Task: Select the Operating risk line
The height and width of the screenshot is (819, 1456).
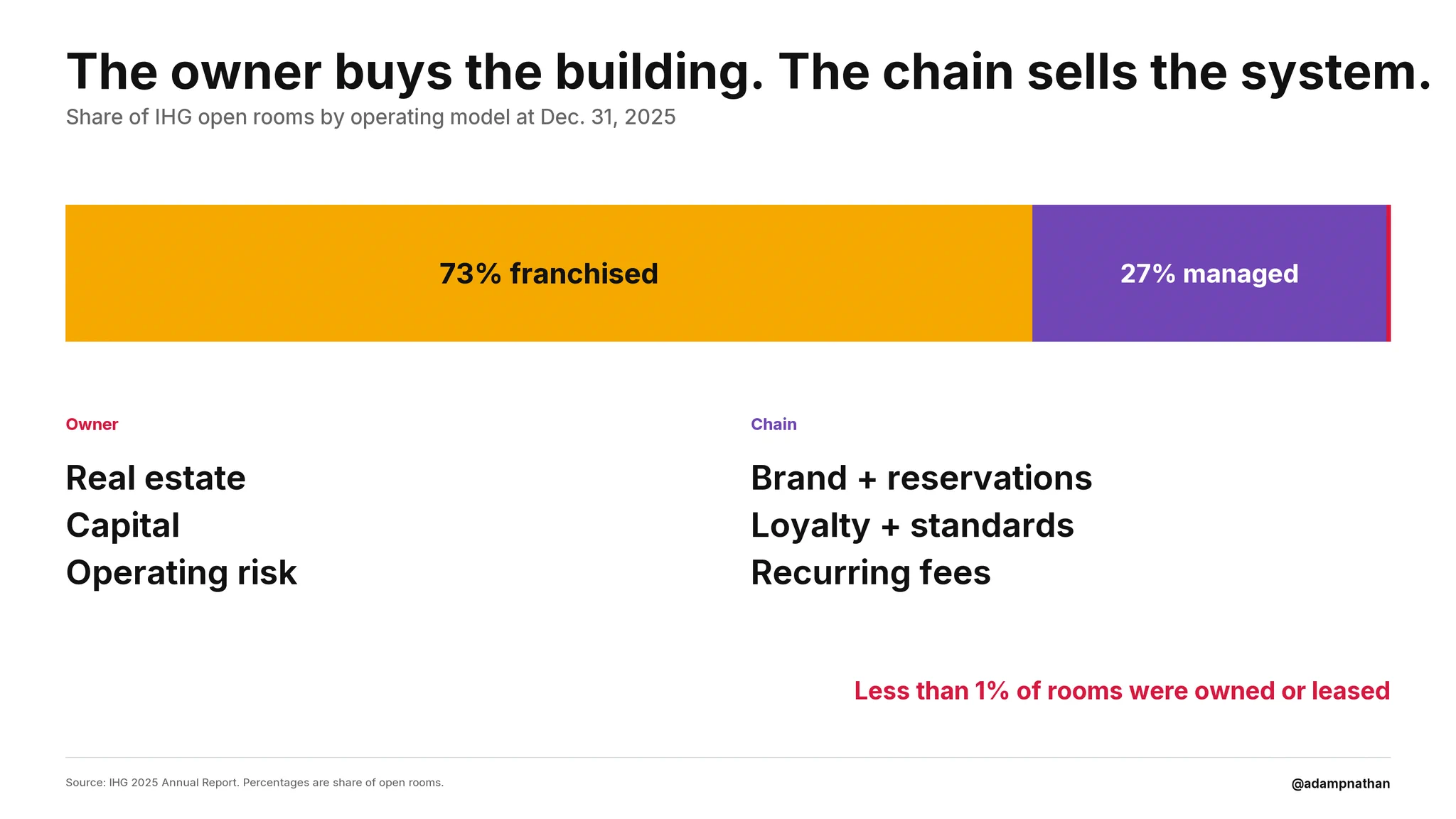Action: (181, 573)
